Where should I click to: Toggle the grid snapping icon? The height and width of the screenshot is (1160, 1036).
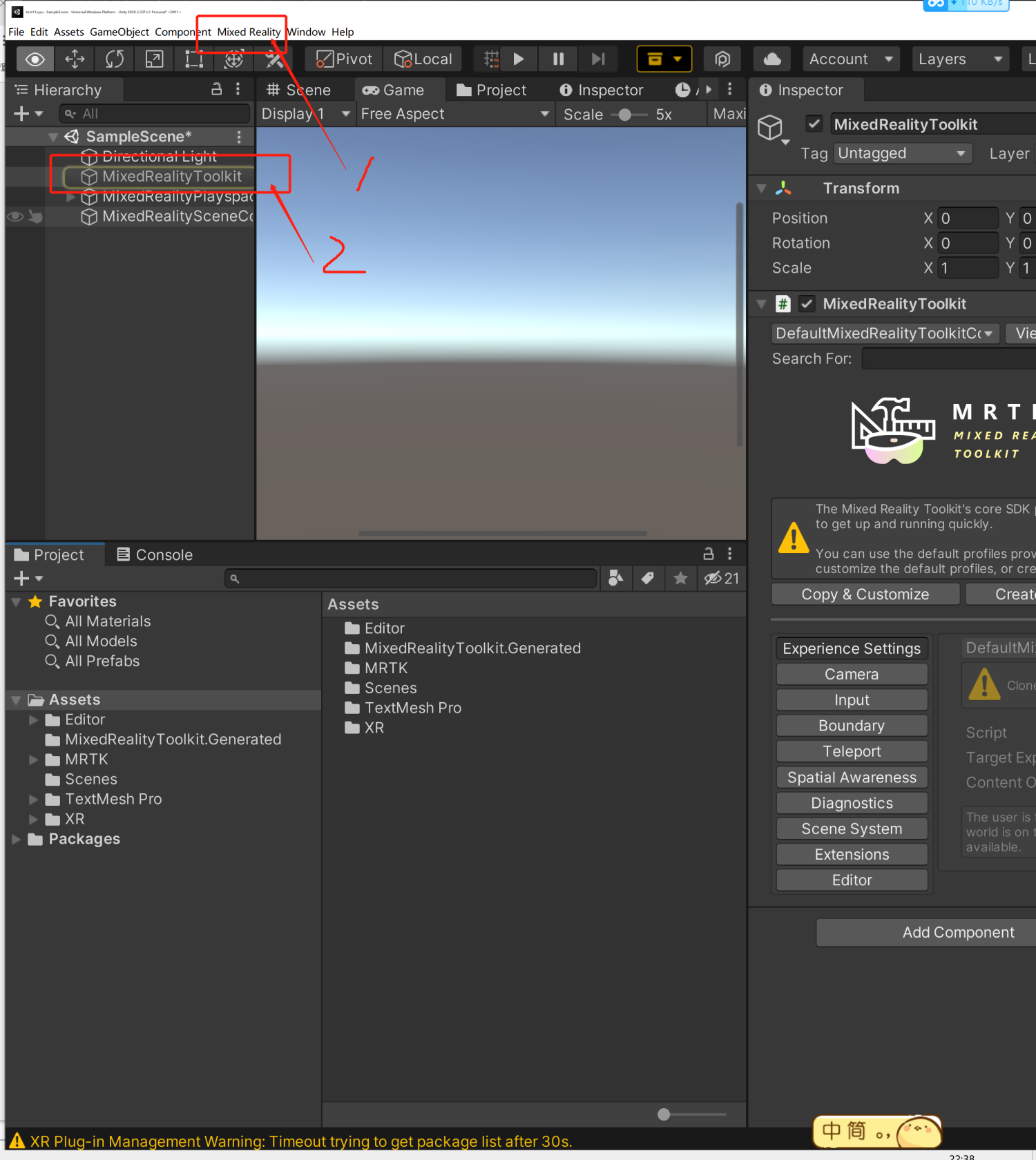pos(491,59)
